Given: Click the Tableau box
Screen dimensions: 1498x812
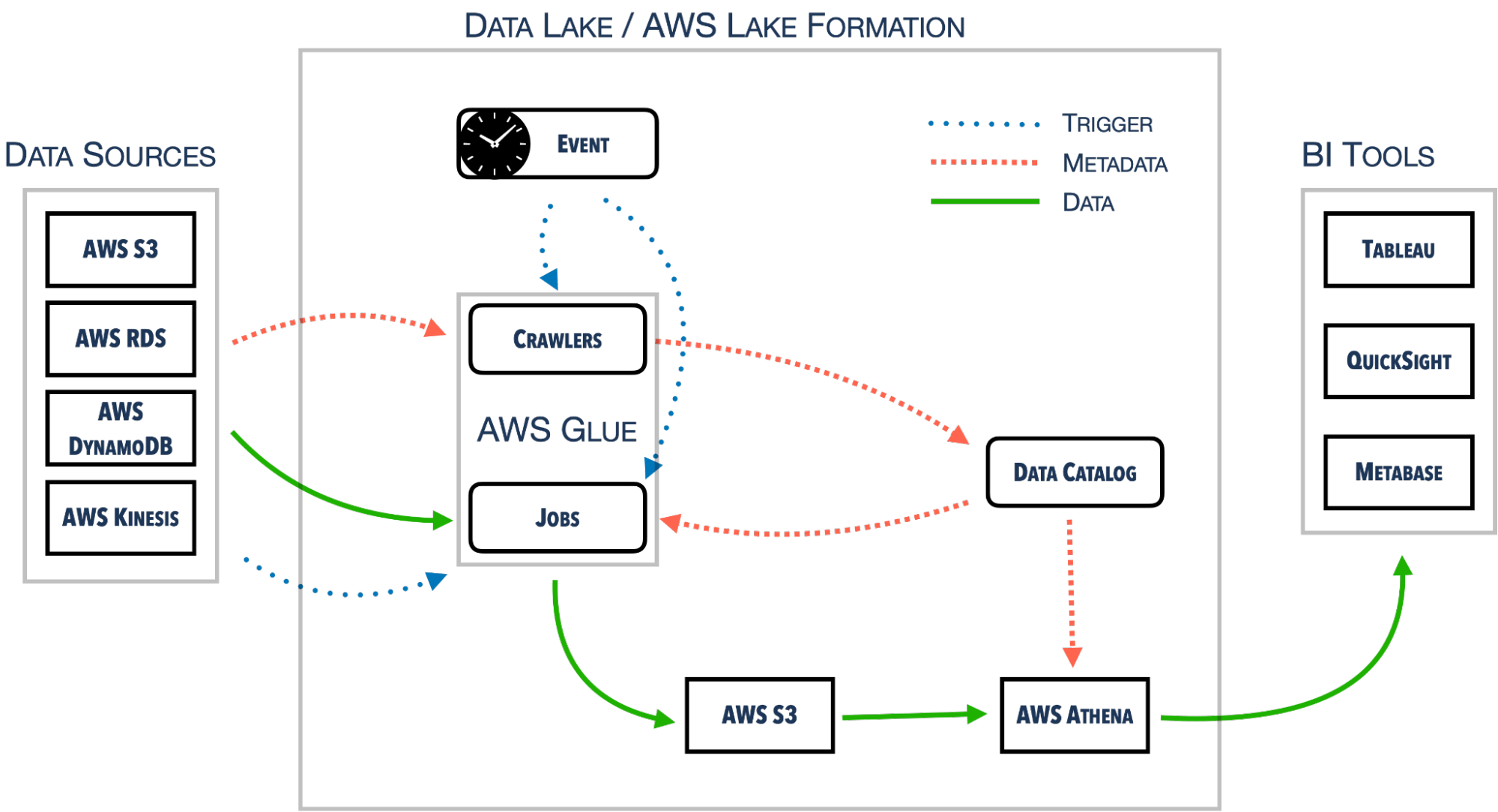Looking at the screenshot, I should pyautogui.click(x=1398, y=249).
